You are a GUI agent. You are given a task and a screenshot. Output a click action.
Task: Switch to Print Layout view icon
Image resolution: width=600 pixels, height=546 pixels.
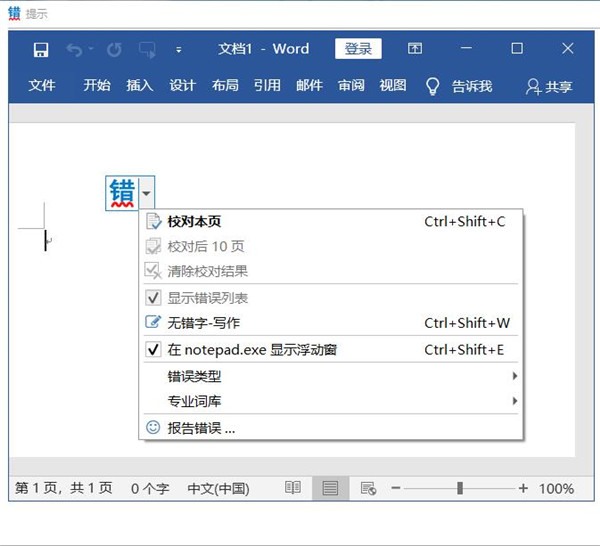(330, 488)
